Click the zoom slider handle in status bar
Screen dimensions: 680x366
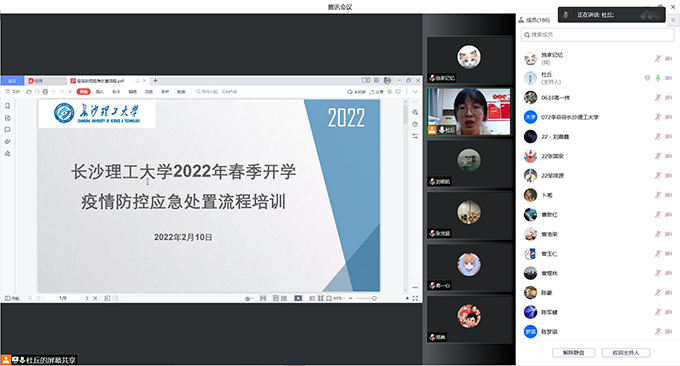pos(374,298)
